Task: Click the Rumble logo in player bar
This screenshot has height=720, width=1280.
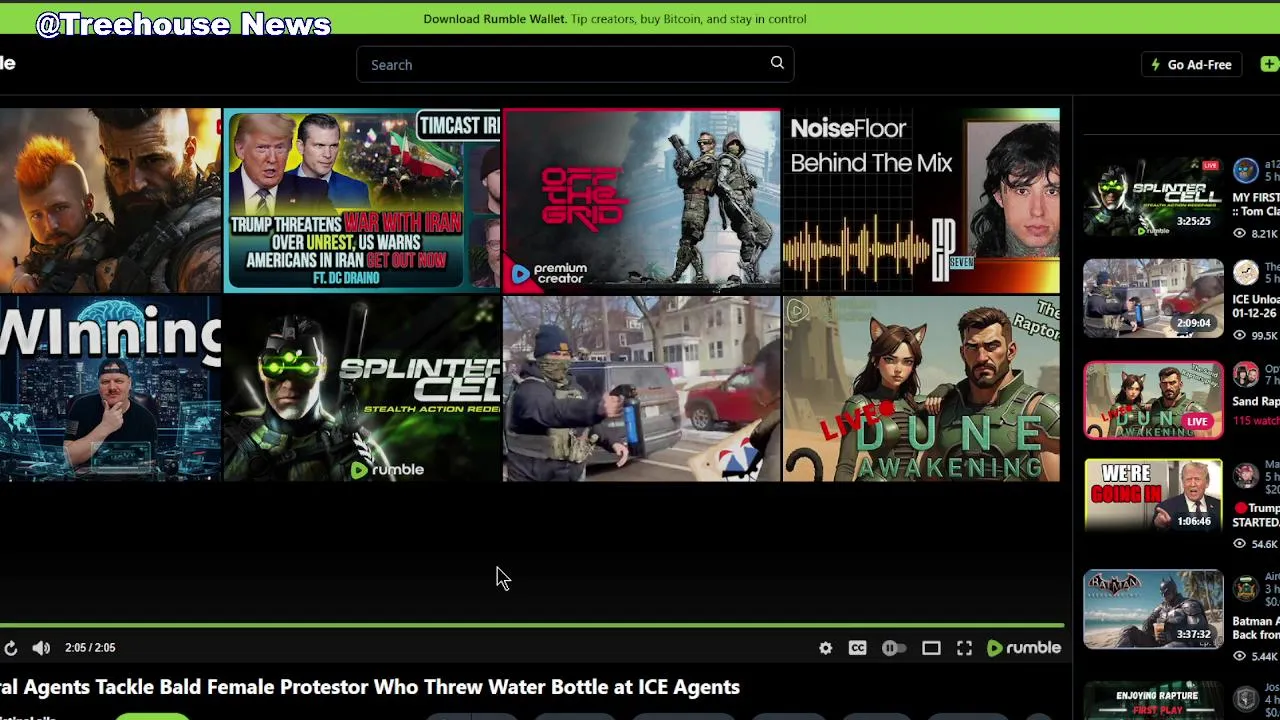Action: [x=1023, y=648]
